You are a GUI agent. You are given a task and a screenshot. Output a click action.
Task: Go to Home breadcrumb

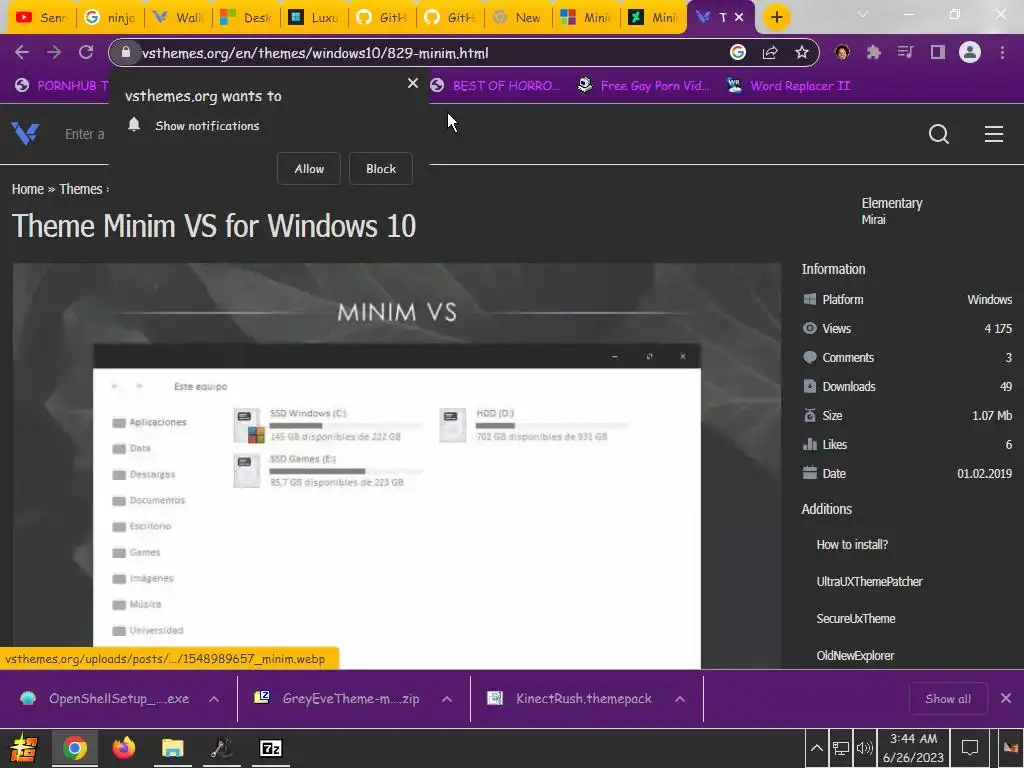pos(27,189)
